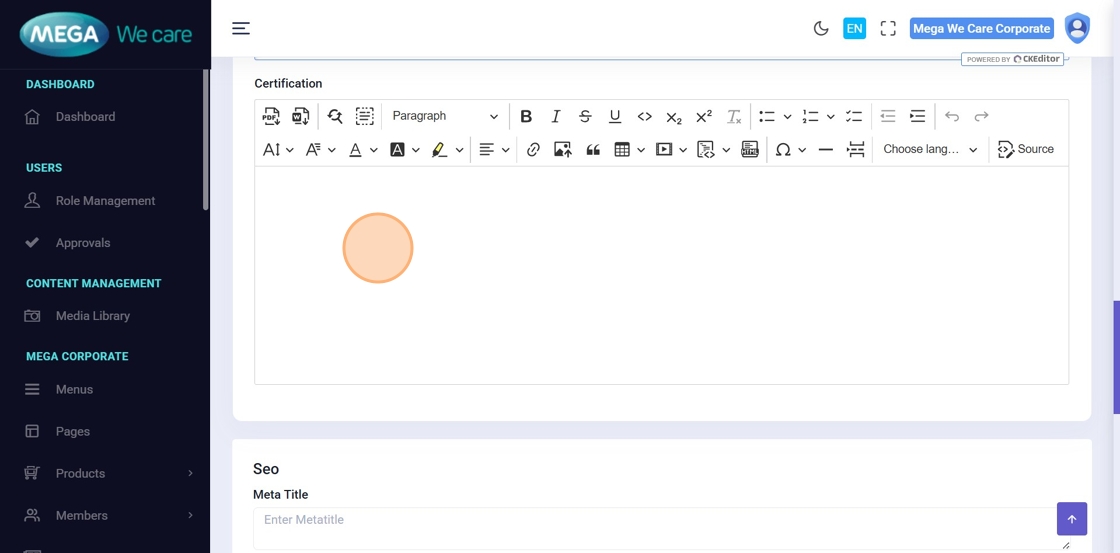Click the Source editing button
Image resolution: width=1120 pixels, height=553 pixels.
pyautogui.click(x=1026, y=149)
